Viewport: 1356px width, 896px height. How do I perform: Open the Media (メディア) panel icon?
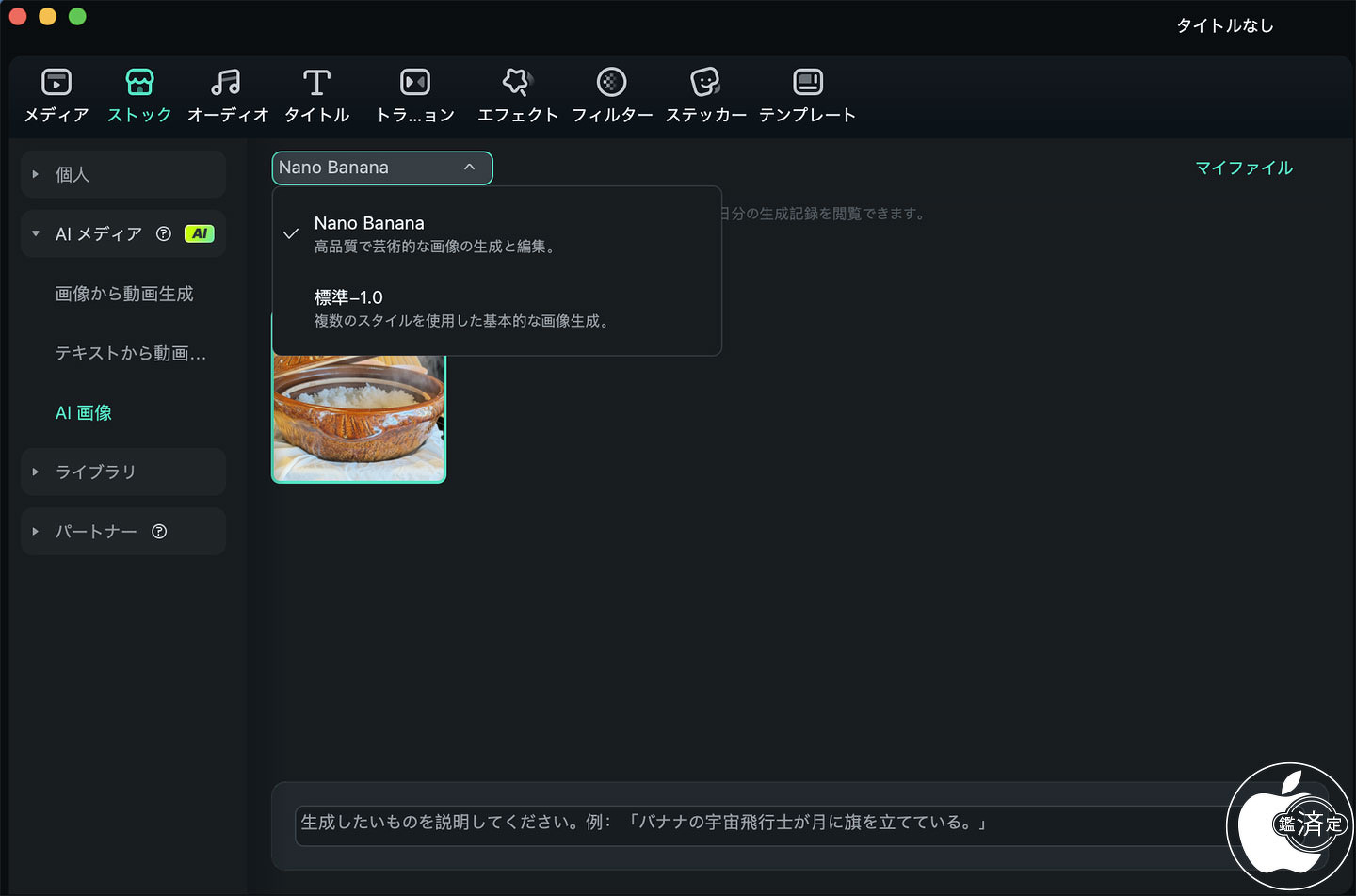[x=56, y=83]
